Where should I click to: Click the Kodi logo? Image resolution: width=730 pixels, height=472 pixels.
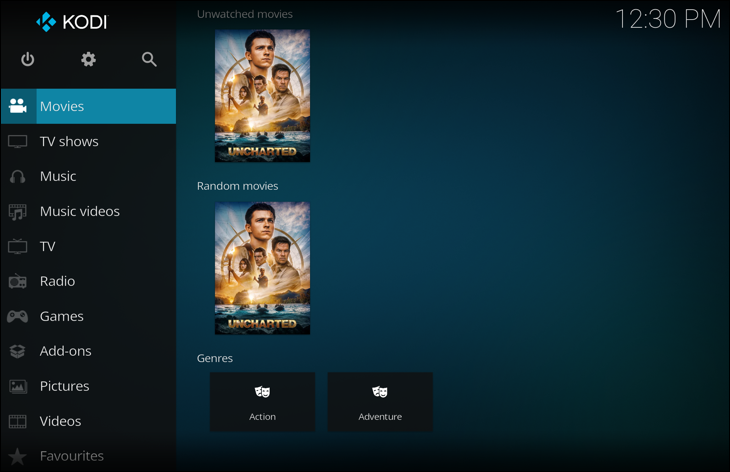(72, 22)
